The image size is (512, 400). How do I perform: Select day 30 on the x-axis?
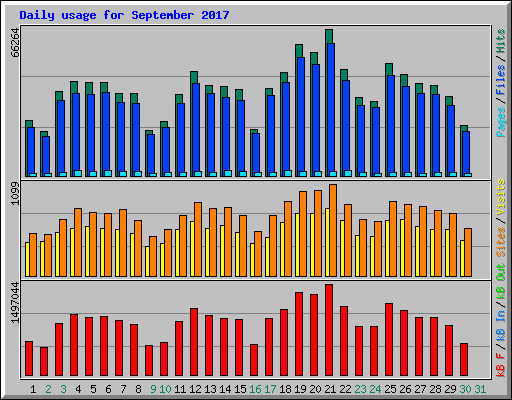(x=465, y=389)
